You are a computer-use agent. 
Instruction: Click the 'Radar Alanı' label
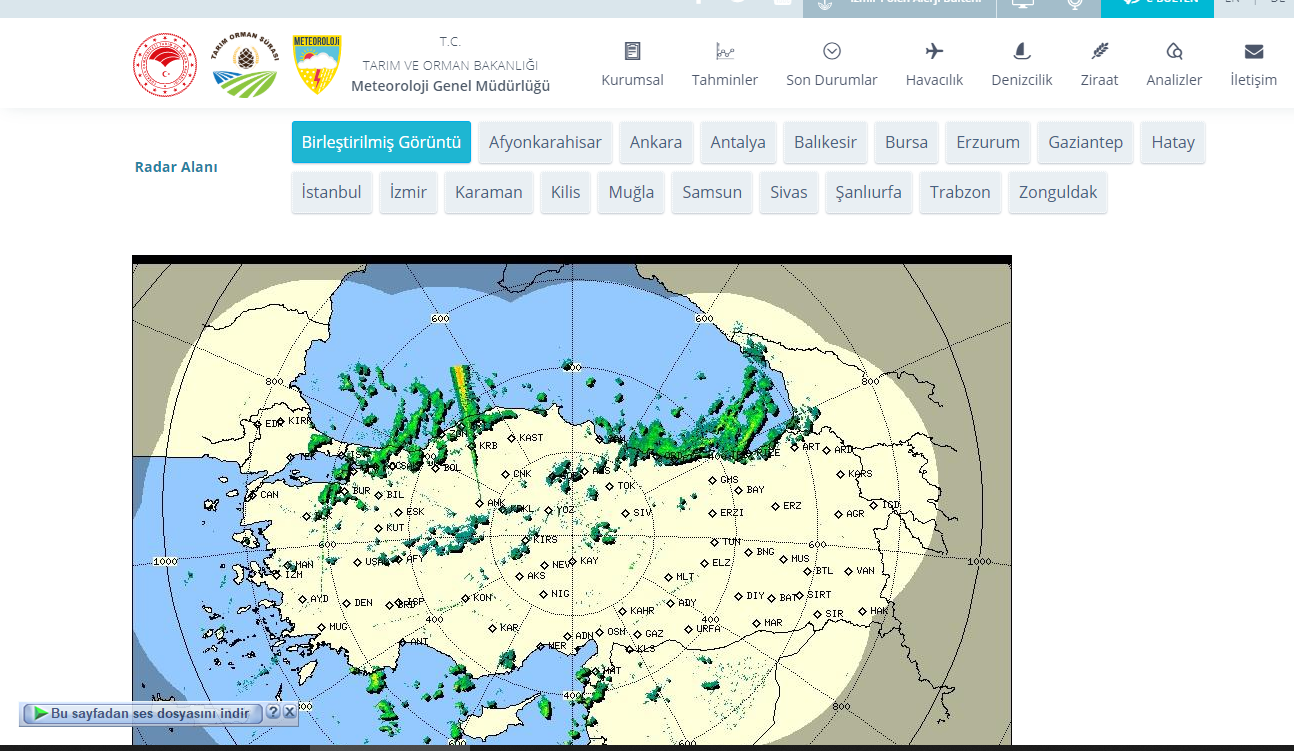(x=176, y=167)
